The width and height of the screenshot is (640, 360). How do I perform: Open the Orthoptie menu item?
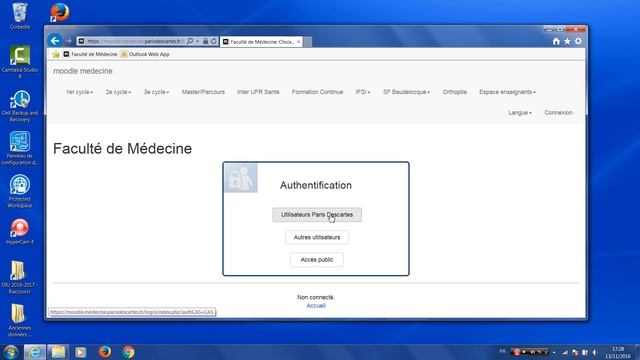(x=455, y=92)
